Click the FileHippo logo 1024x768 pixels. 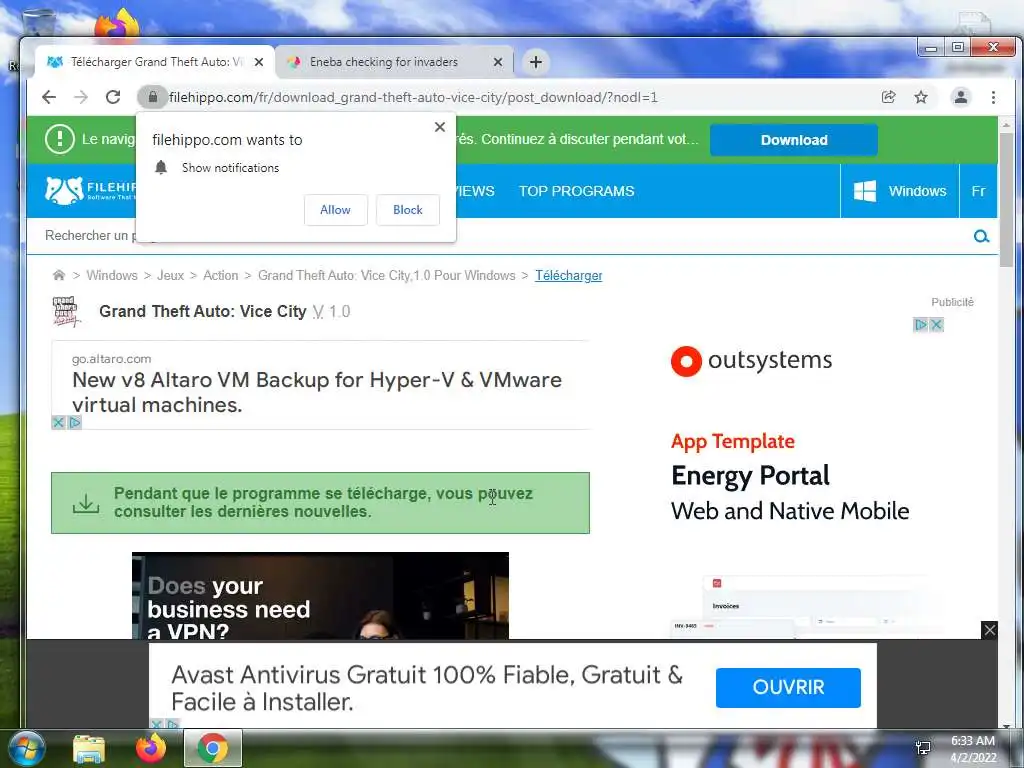[x=90, y=190]
